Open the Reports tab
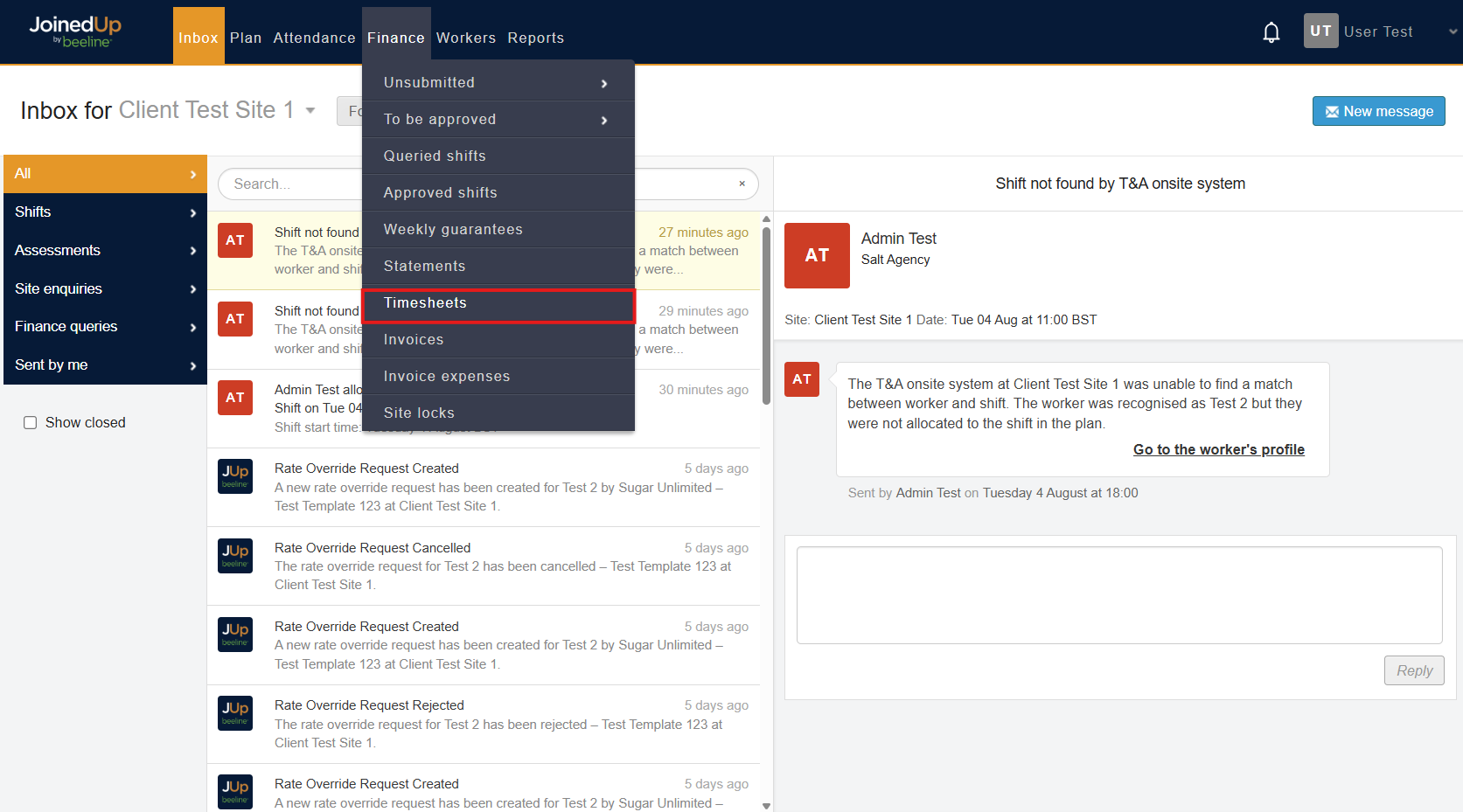This screenshot has width=1463, height=812. coord(536,38)
